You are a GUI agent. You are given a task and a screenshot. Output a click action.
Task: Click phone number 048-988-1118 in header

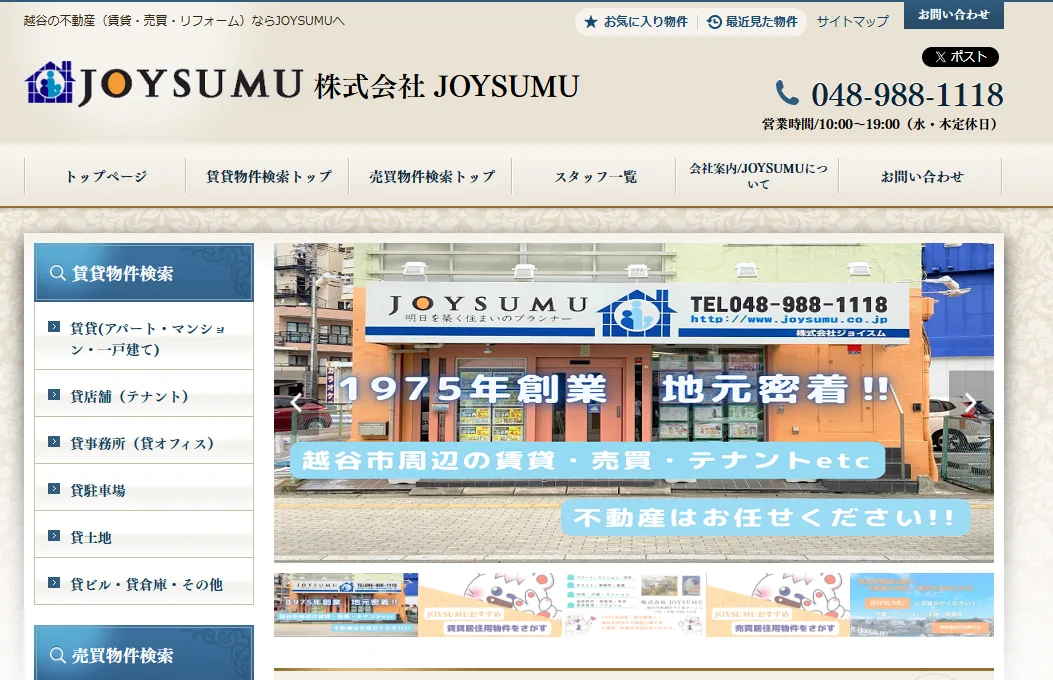point(907,94)
